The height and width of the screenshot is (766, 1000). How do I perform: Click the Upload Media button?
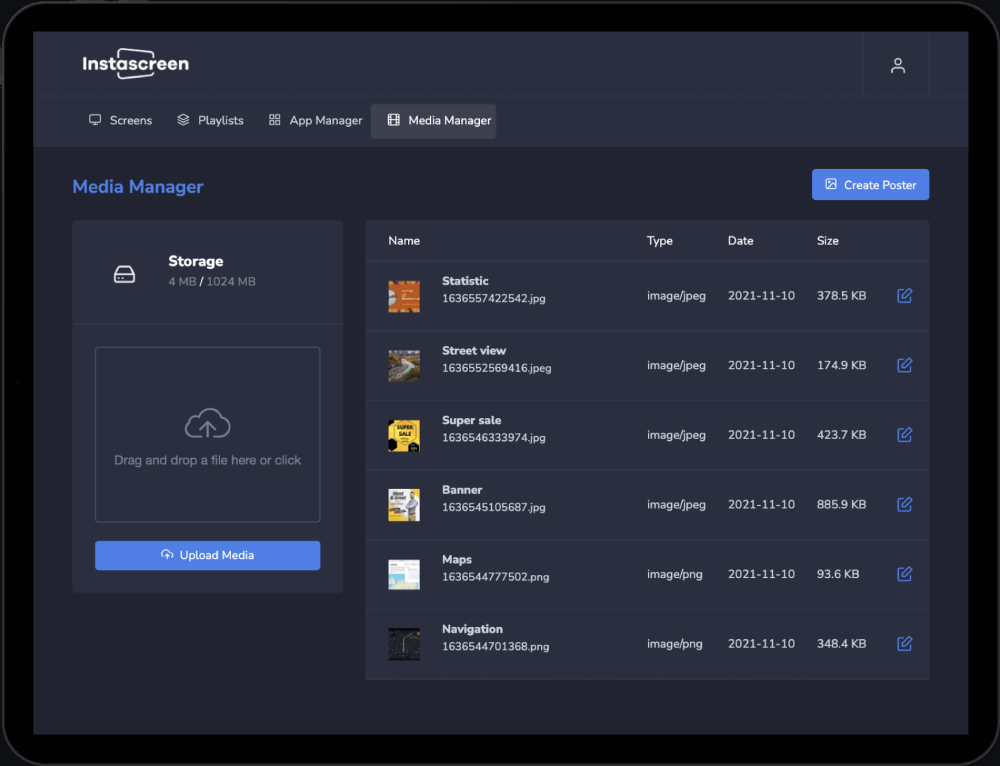click(207, 556)
